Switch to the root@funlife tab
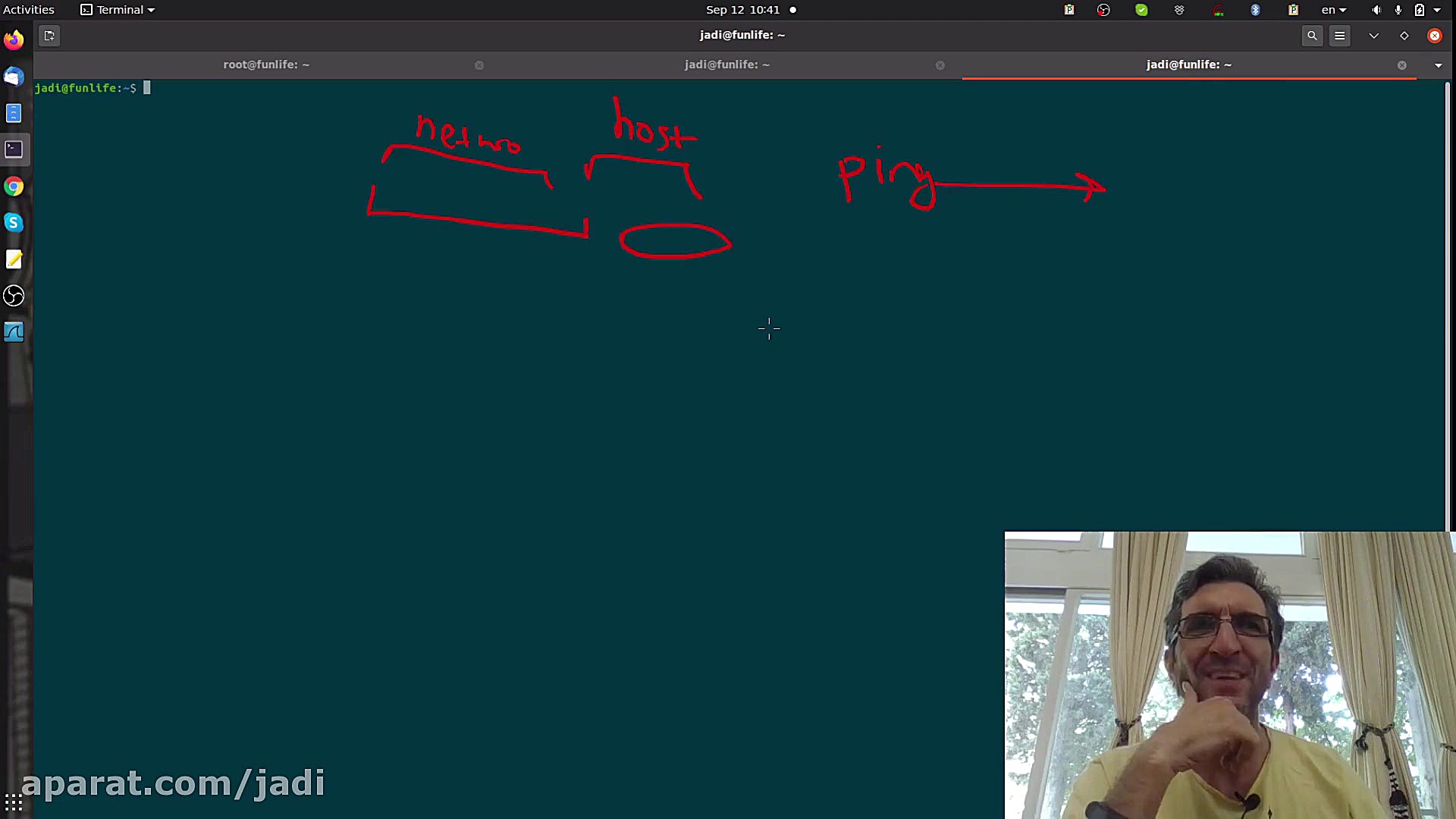This screenshot has width=1456, height=819. click(x=266, y=64)
